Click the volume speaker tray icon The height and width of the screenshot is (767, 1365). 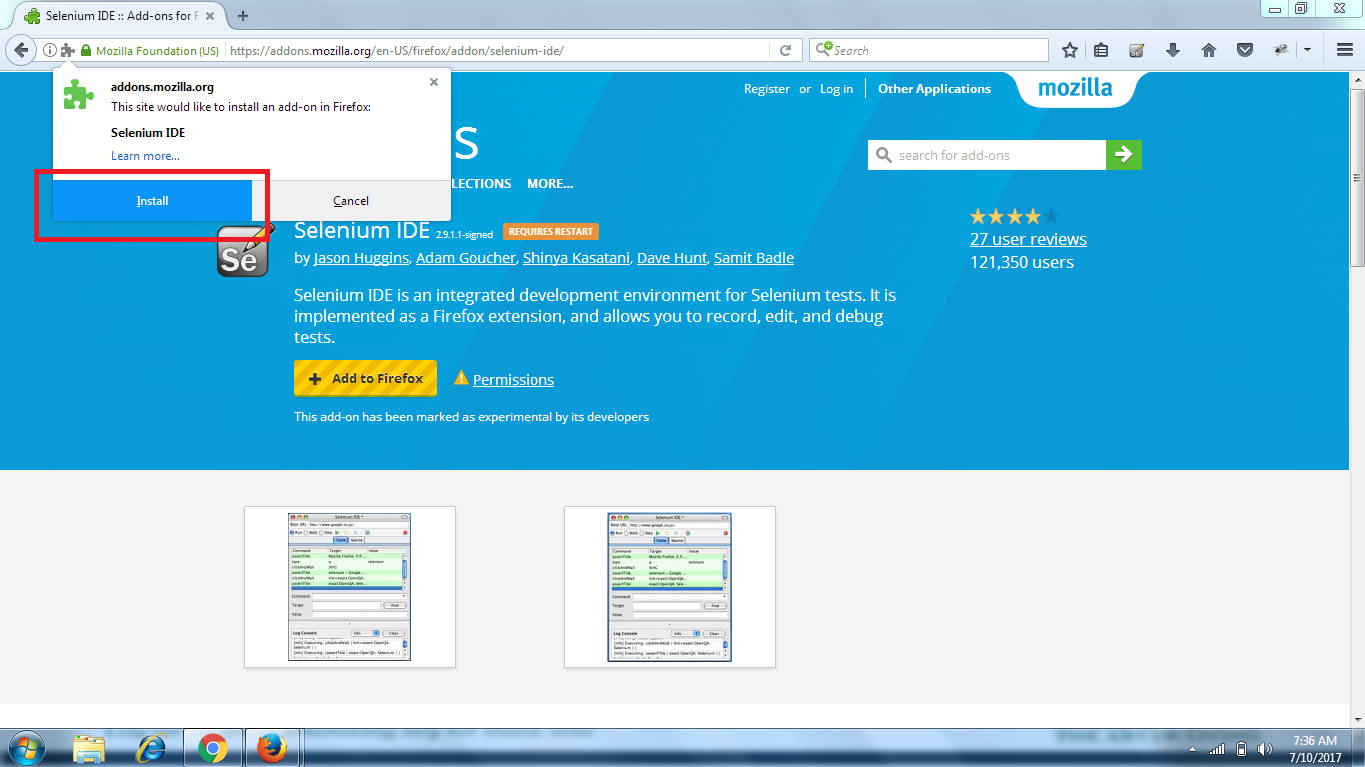(1267, 749)
